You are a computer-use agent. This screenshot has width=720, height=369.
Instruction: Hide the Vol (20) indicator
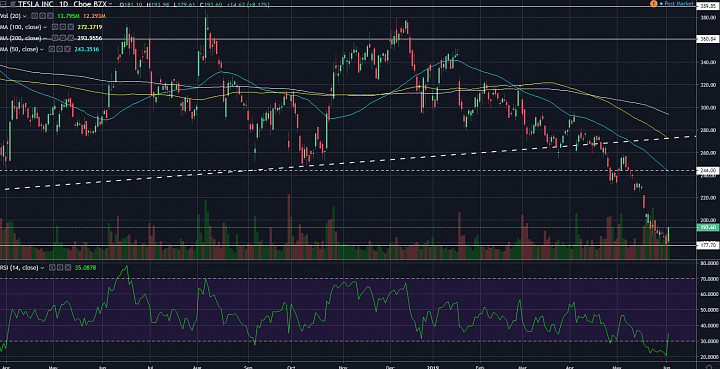34,16
